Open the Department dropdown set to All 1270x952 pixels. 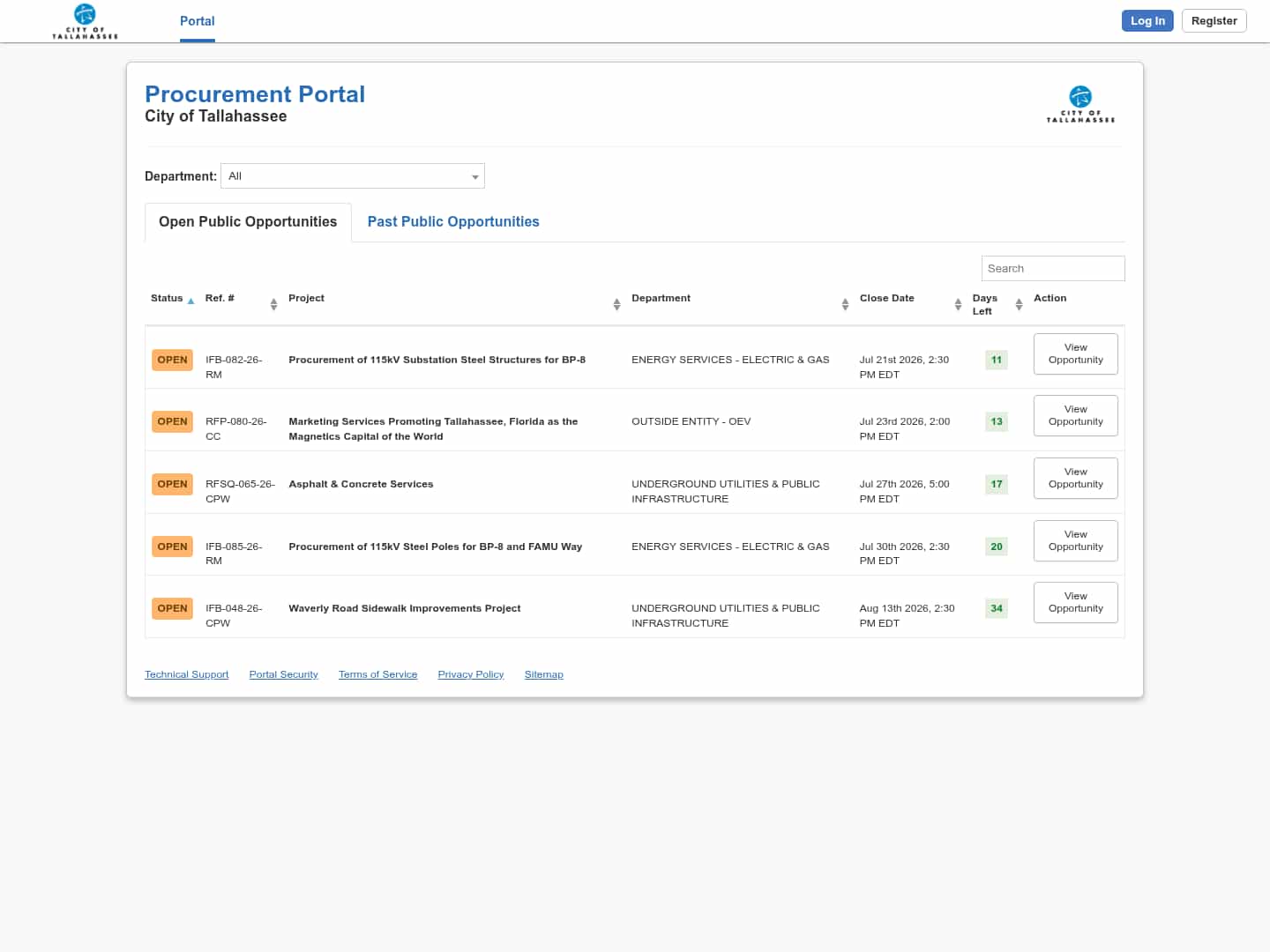[x=353, y=176]
